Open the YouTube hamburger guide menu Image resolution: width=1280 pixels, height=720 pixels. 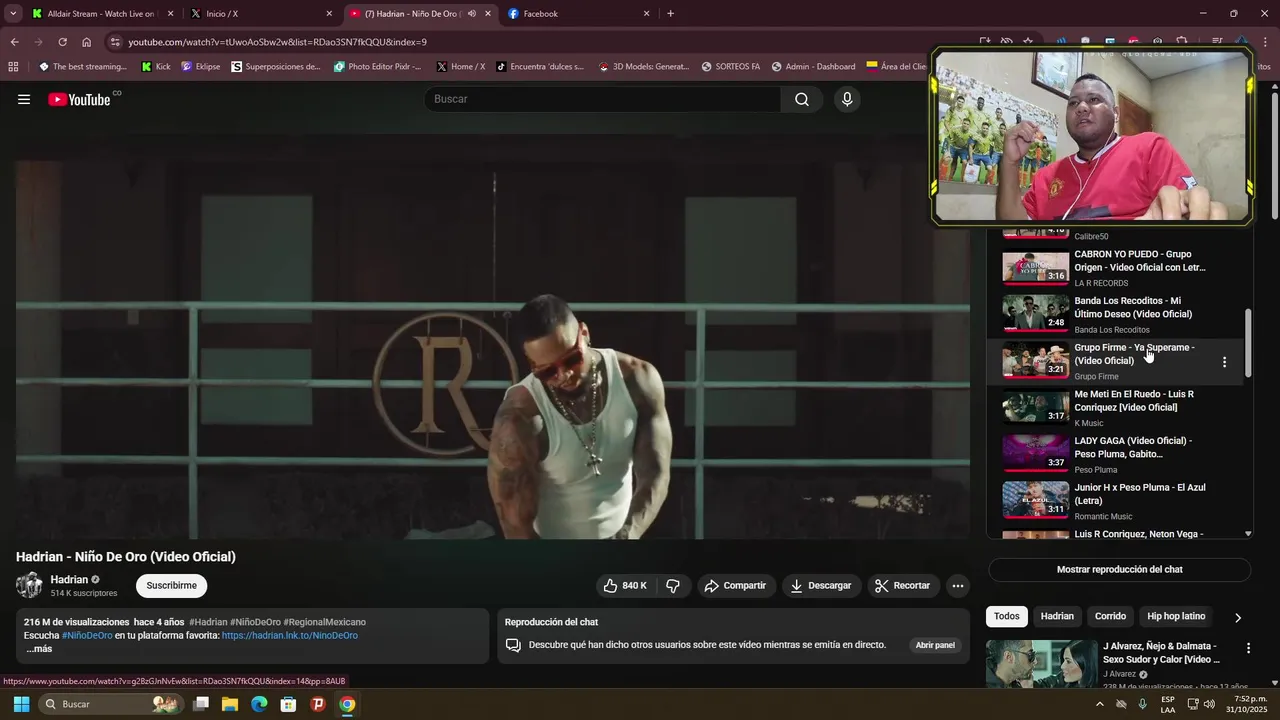pyautogui.click(x=24, y=99)
